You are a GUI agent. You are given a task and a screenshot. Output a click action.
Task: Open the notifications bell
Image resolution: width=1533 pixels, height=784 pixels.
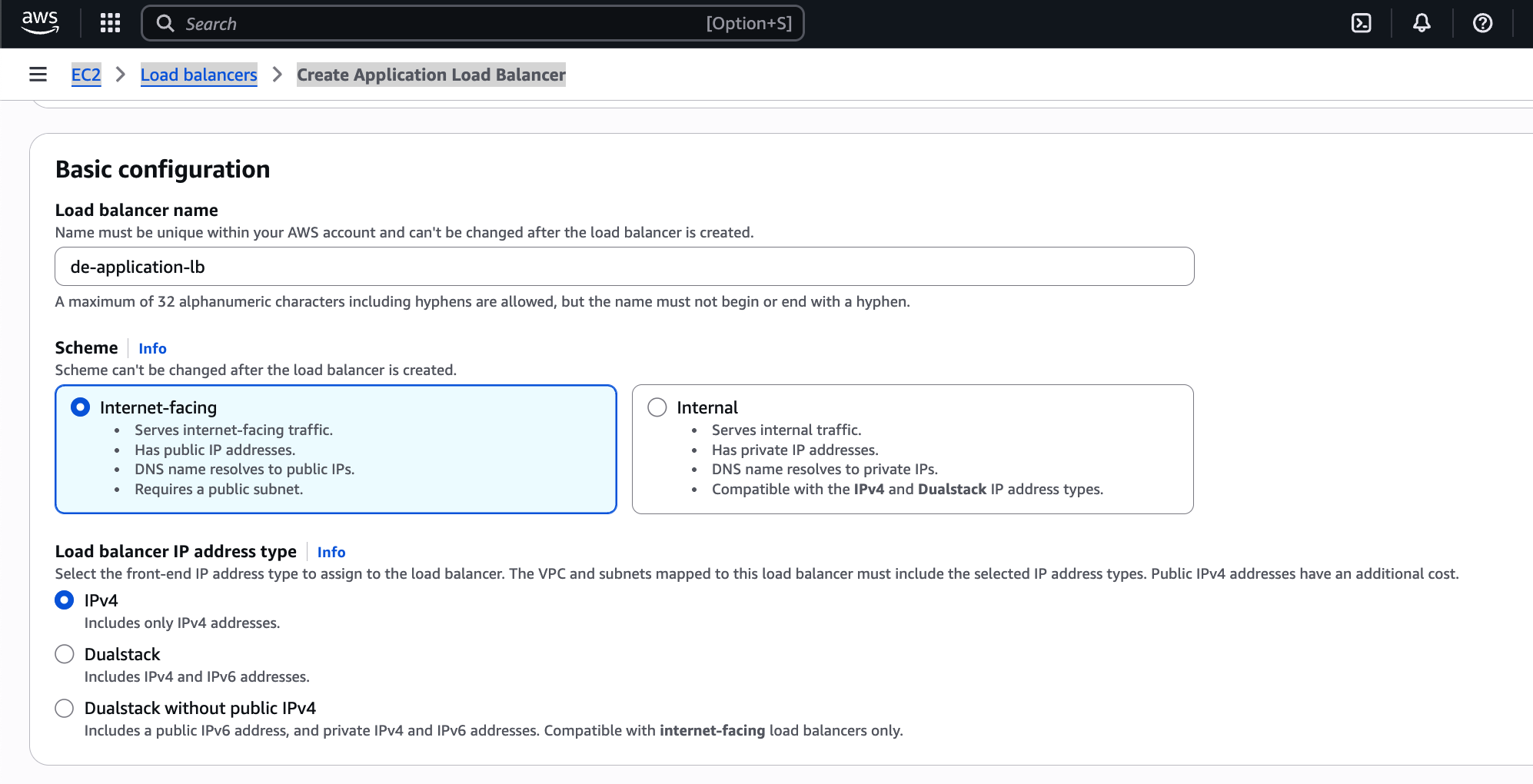click(x=1422, y=23)
